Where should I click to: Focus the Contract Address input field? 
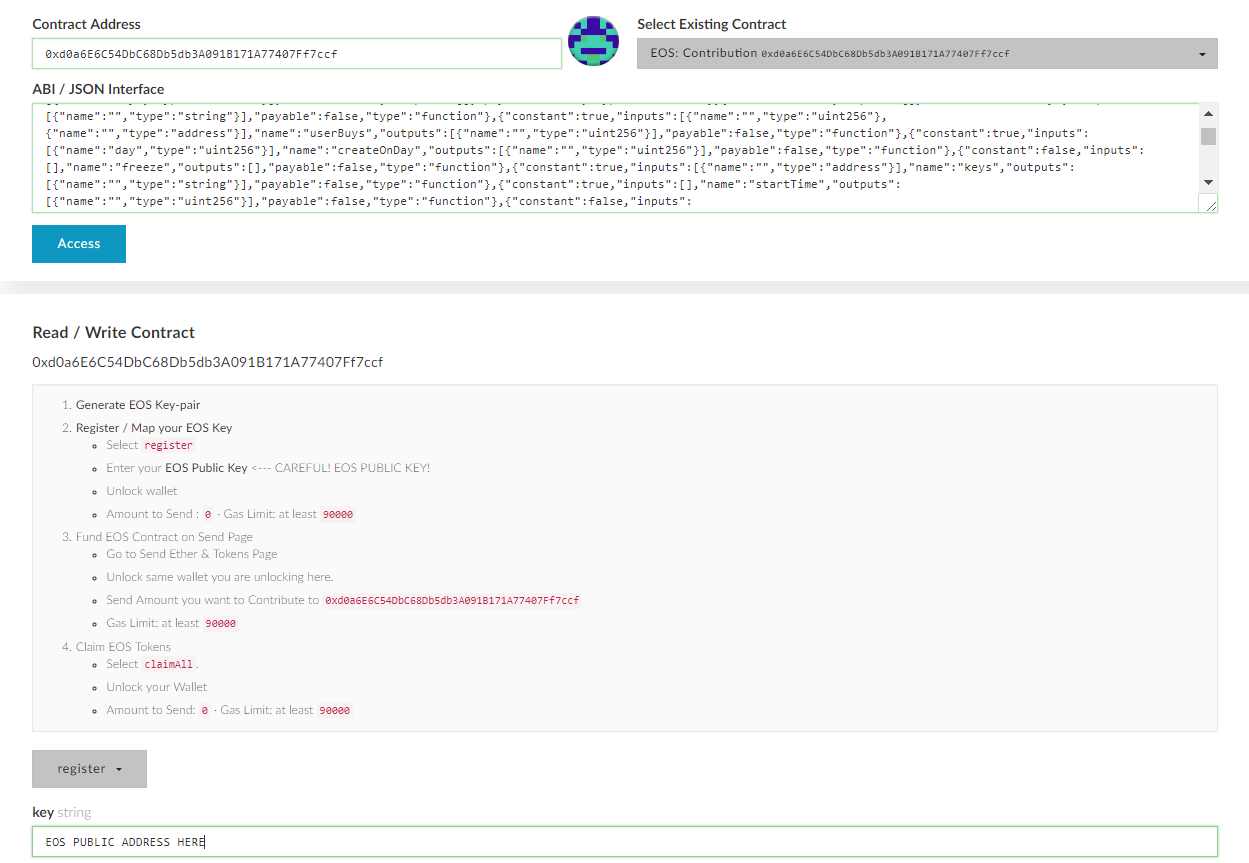point(296,54)
